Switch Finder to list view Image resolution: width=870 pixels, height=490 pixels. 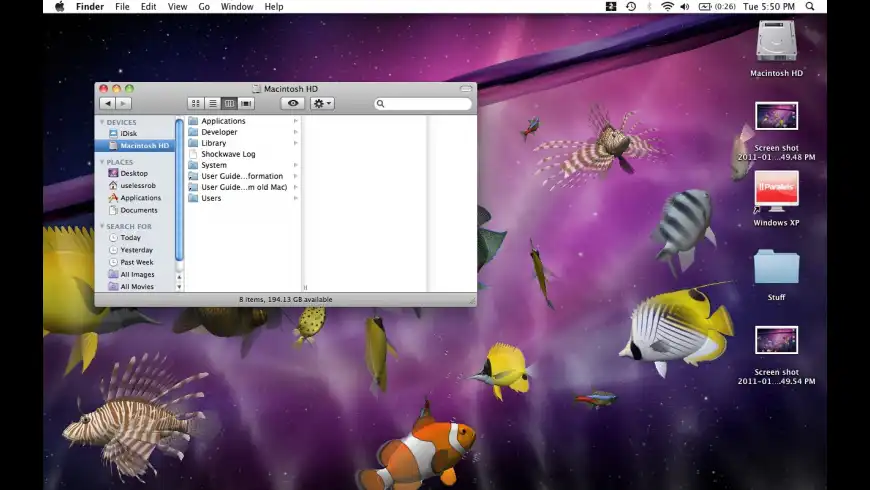pos(212,103)
